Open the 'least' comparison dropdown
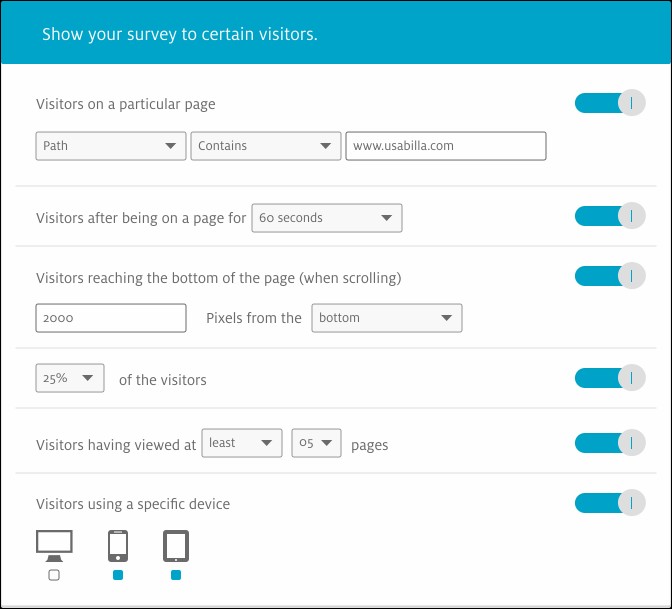The image size is (672, 609). click(x=242, y=444)
